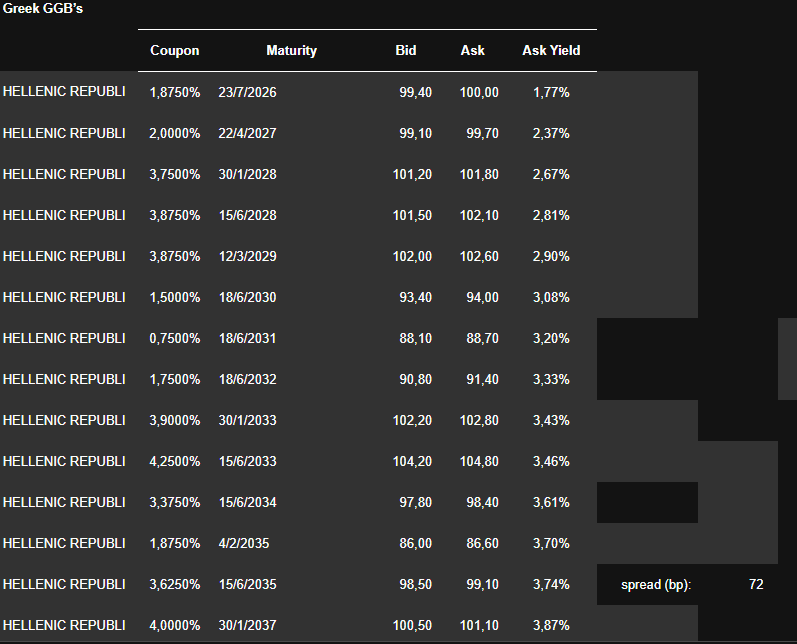The image size is (797, 644).
Task: Select maturity date 15/6/2033
Action: click(x=248, y=461)
